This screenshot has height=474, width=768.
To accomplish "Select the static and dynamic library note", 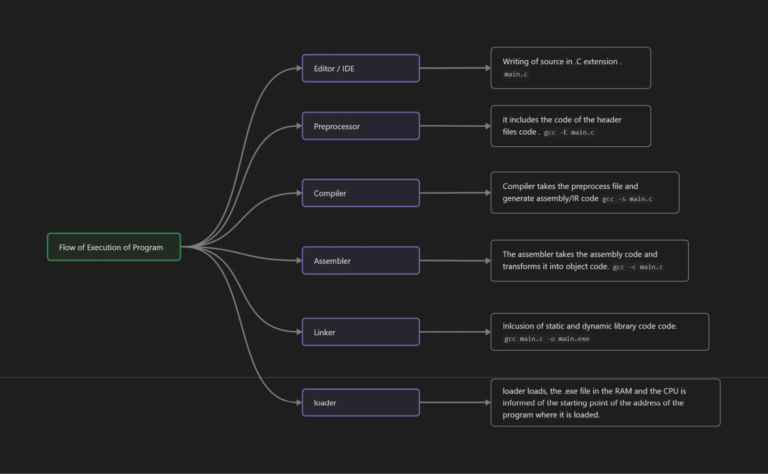I will pos(599,332).
